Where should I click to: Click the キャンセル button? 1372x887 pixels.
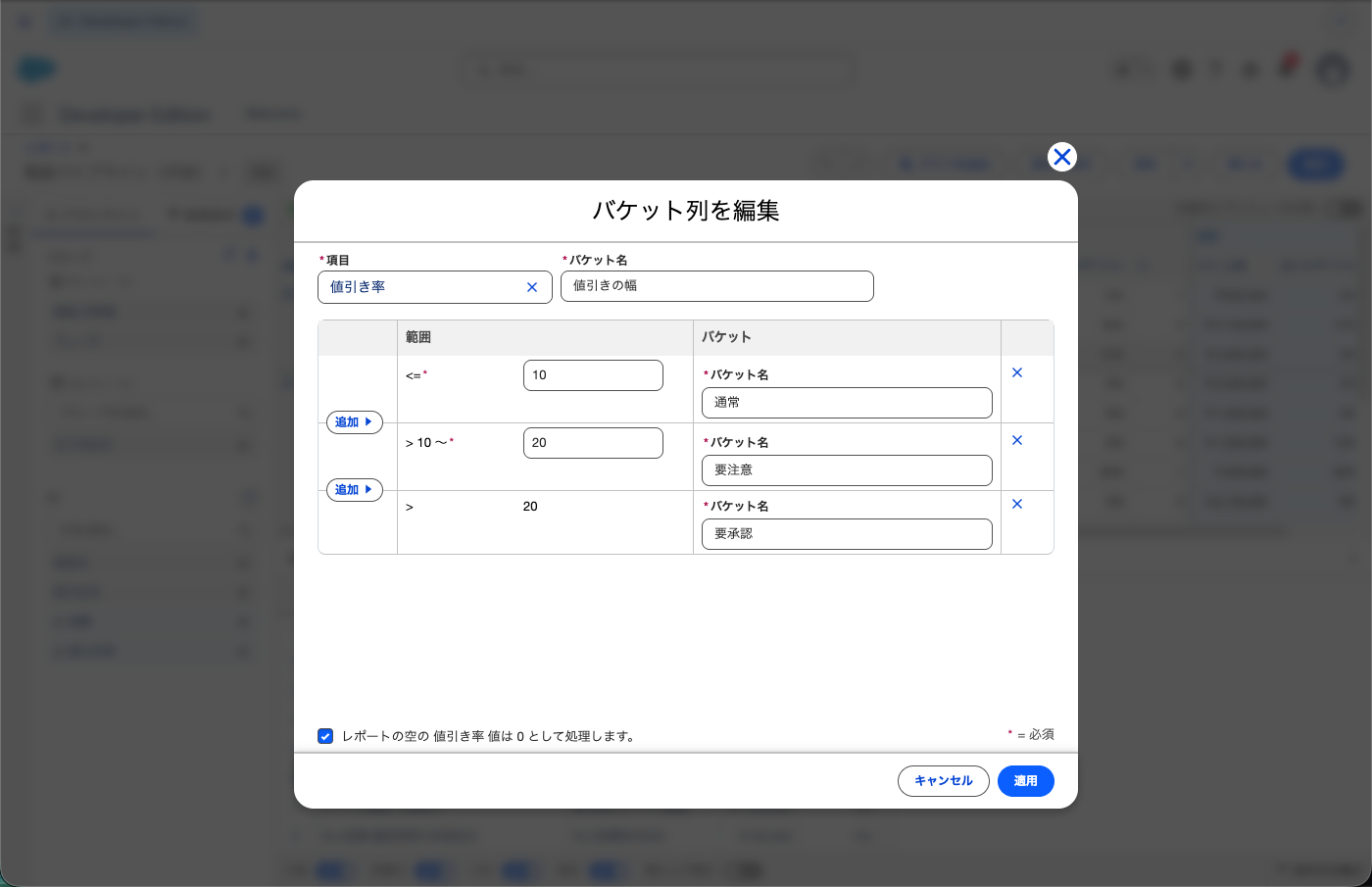tap(944, 781)
